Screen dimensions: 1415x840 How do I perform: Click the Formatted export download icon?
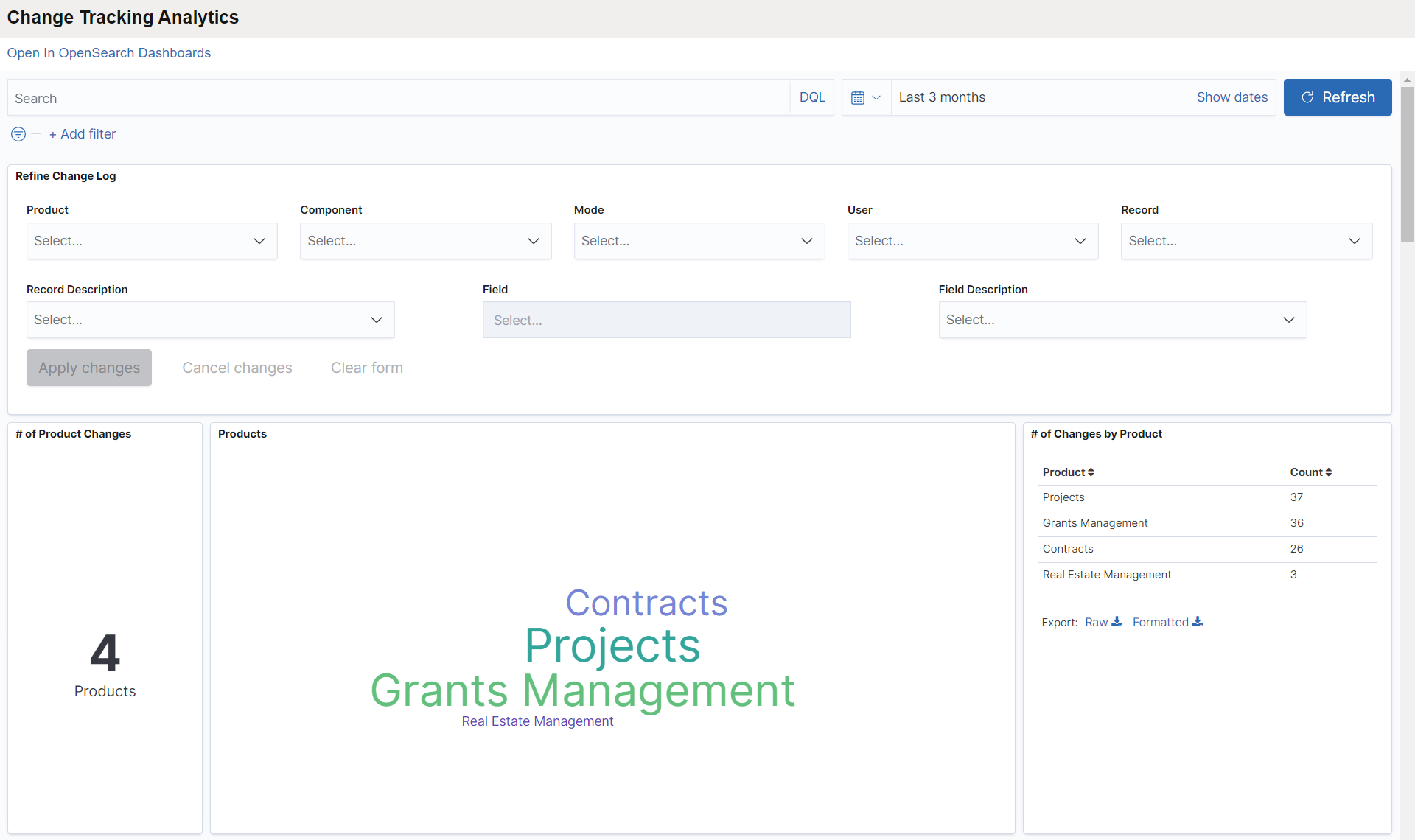tap(1198, 621)
